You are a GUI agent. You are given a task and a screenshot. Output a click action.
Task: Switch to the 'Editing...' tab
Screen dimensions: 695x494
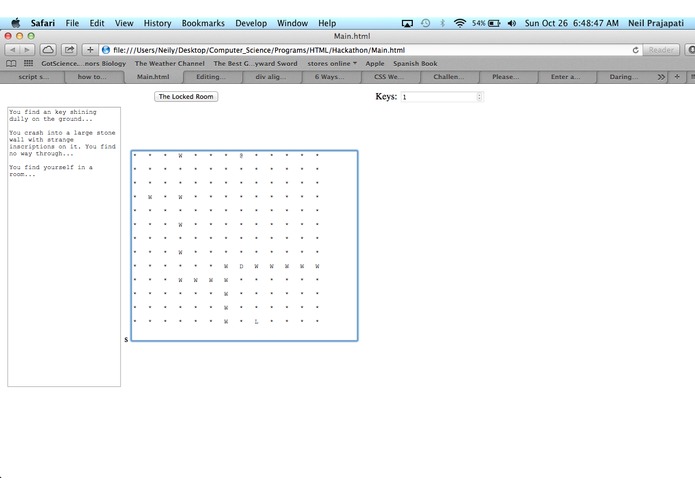click(211, 77)
